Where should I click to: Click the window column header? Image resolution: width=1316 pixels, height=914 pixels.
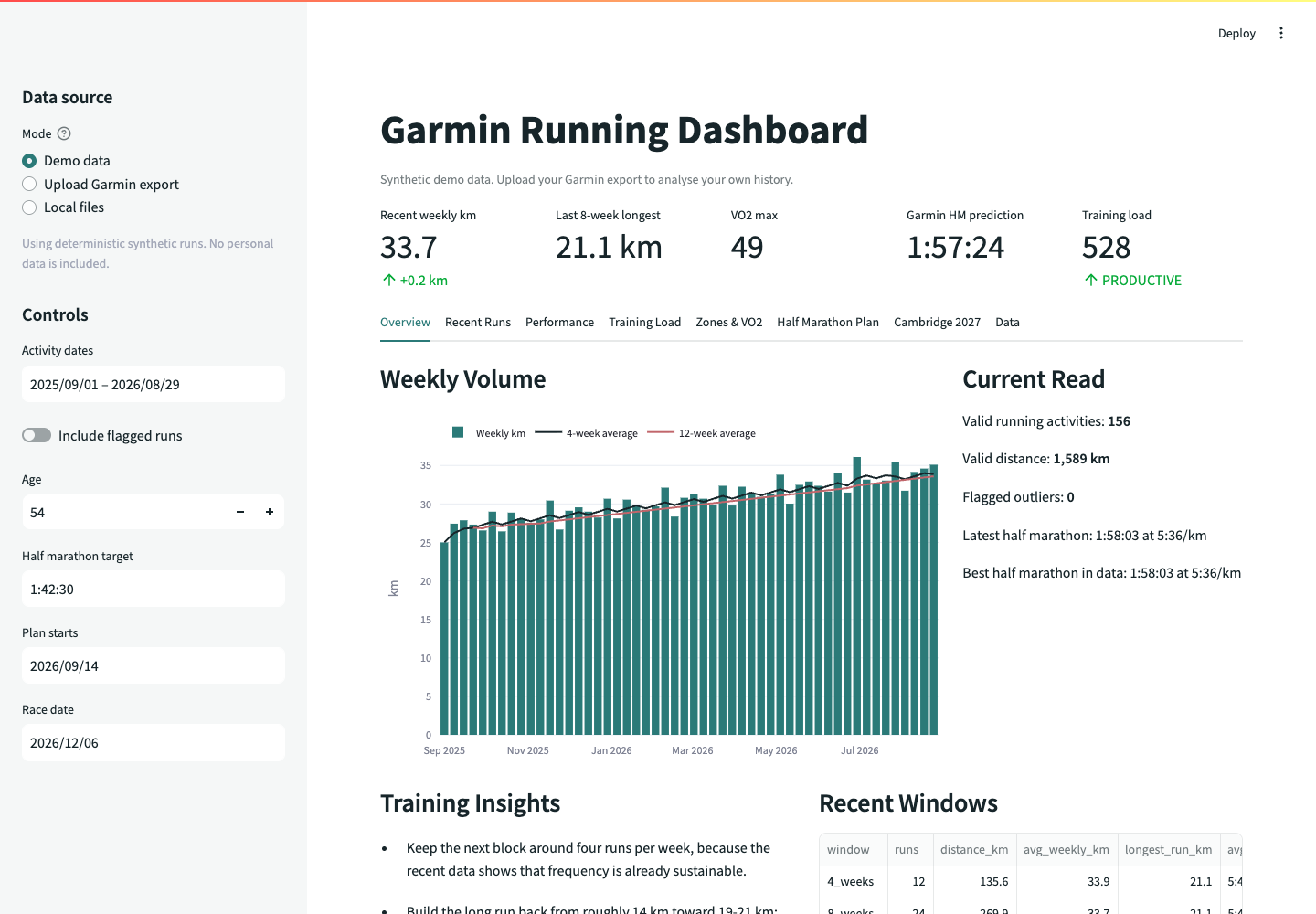854,849
